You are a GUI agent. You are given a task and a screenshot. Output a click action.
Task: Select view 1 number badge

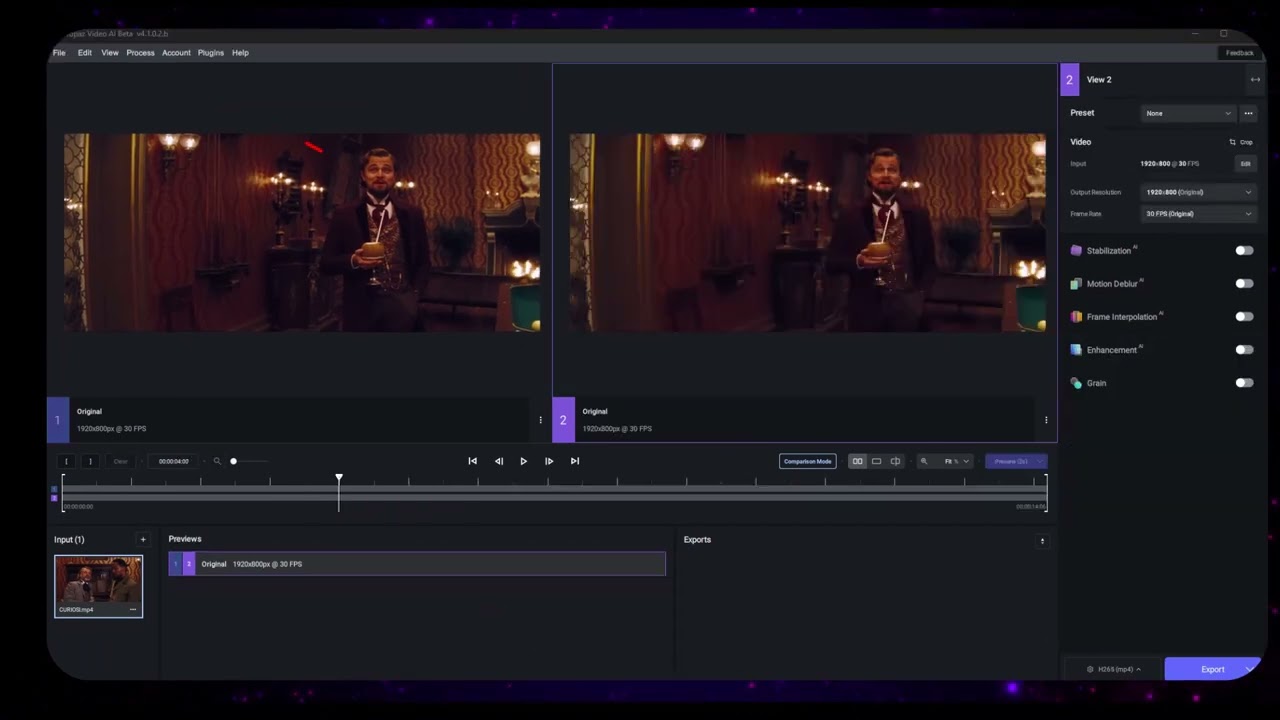(57, 420)
